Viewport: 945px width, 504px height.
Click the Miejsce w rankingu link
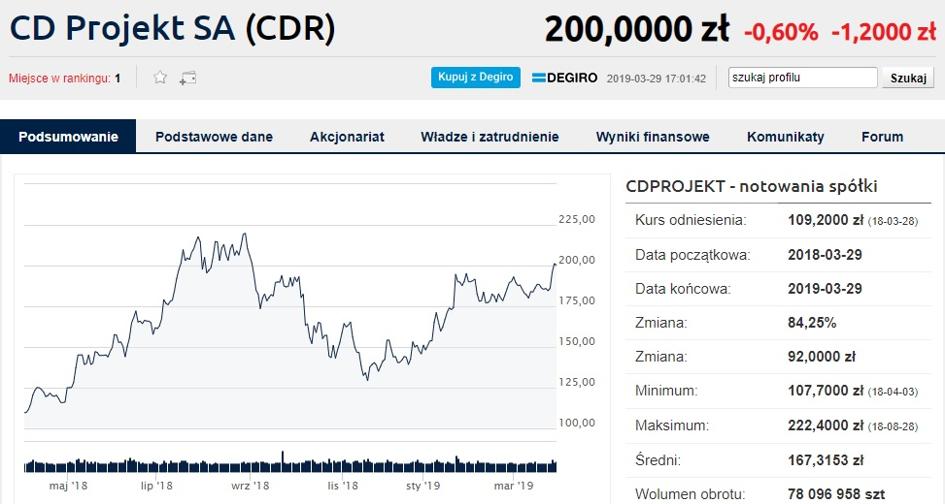point(64,78)
